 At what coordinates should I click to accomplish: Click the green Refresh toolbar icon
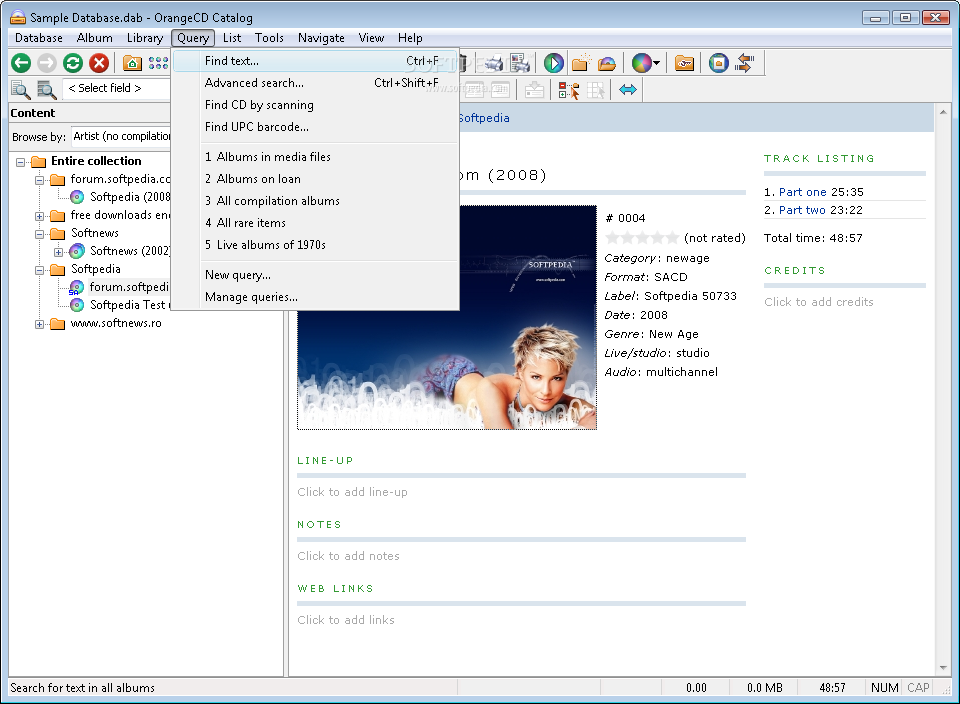click(x=73, y=63)
